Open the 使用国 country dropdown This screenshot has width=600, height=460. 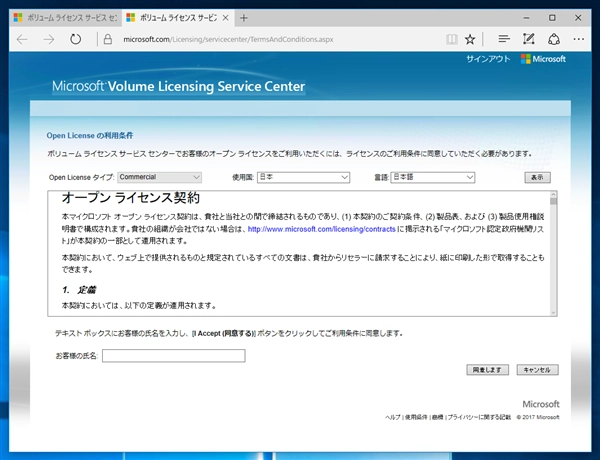click(303, 177)
